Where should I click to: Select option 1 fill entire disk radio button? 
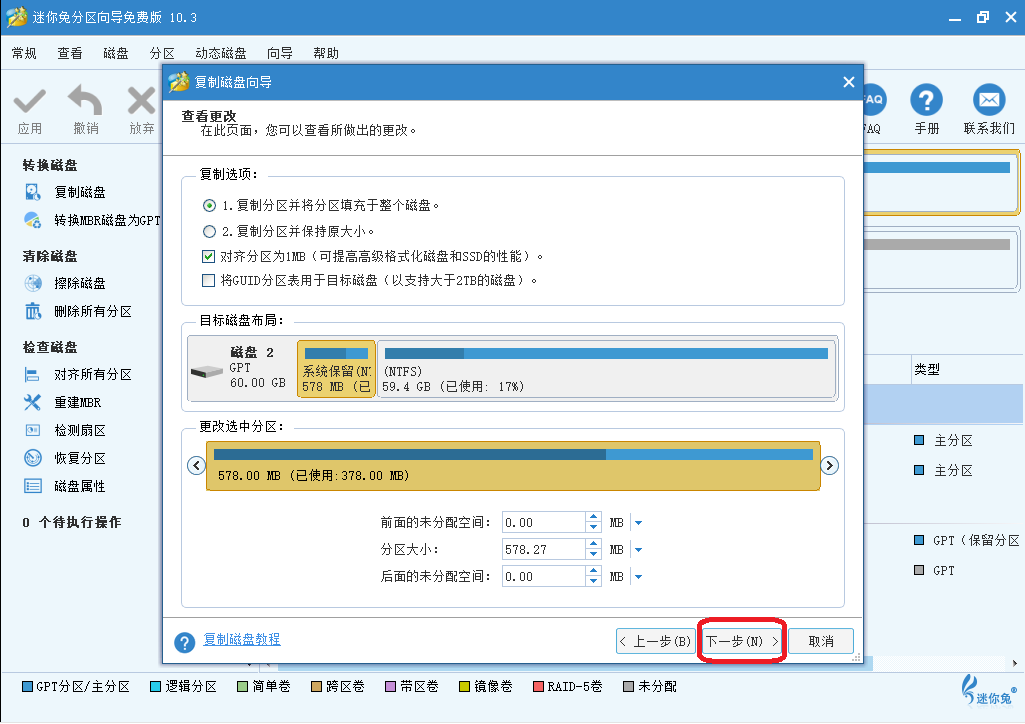pos(209,206)
